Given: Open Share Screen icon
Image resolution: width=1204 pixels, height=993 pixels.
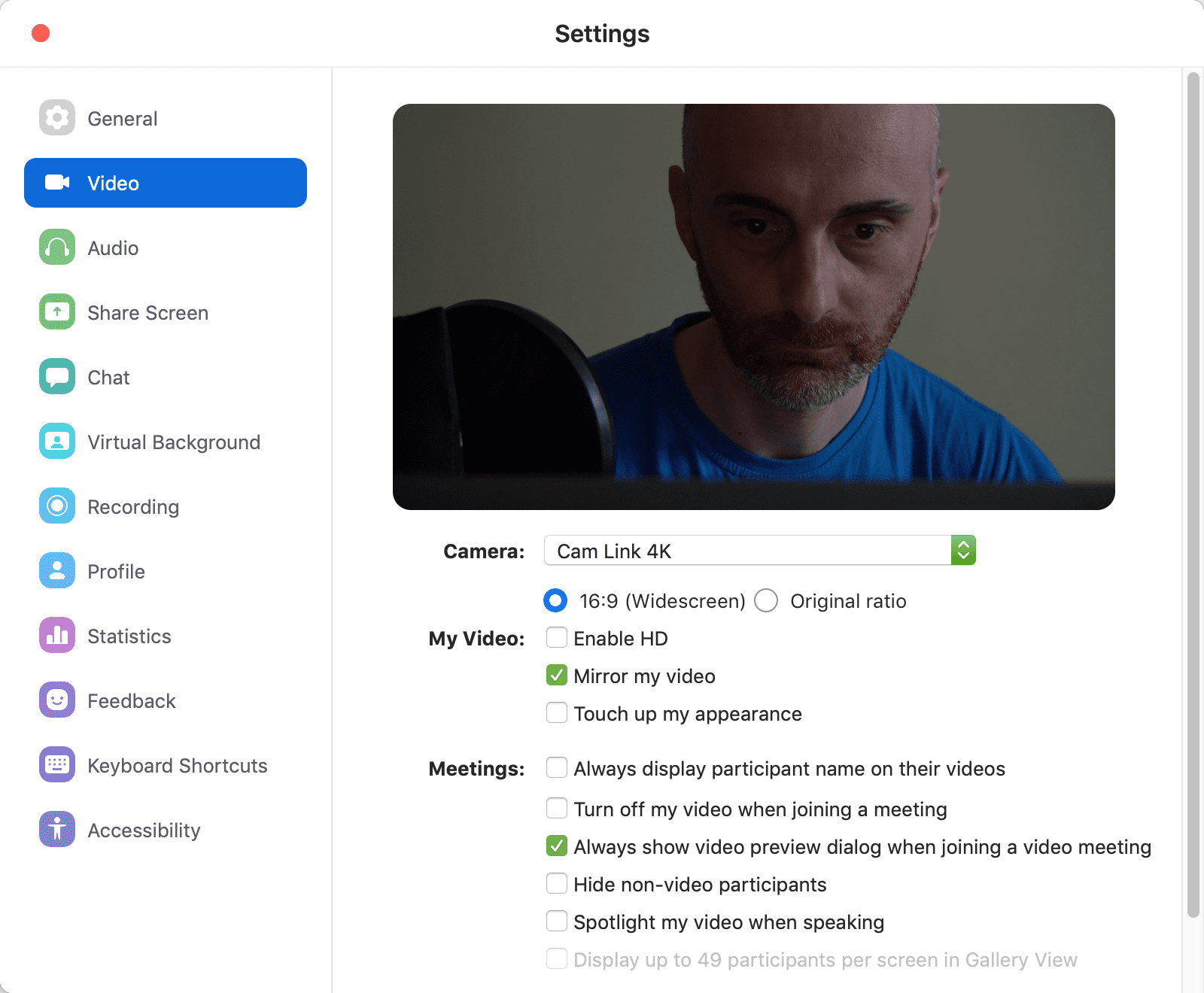Looking at the screenshot, I should click(x=57, y=312).
